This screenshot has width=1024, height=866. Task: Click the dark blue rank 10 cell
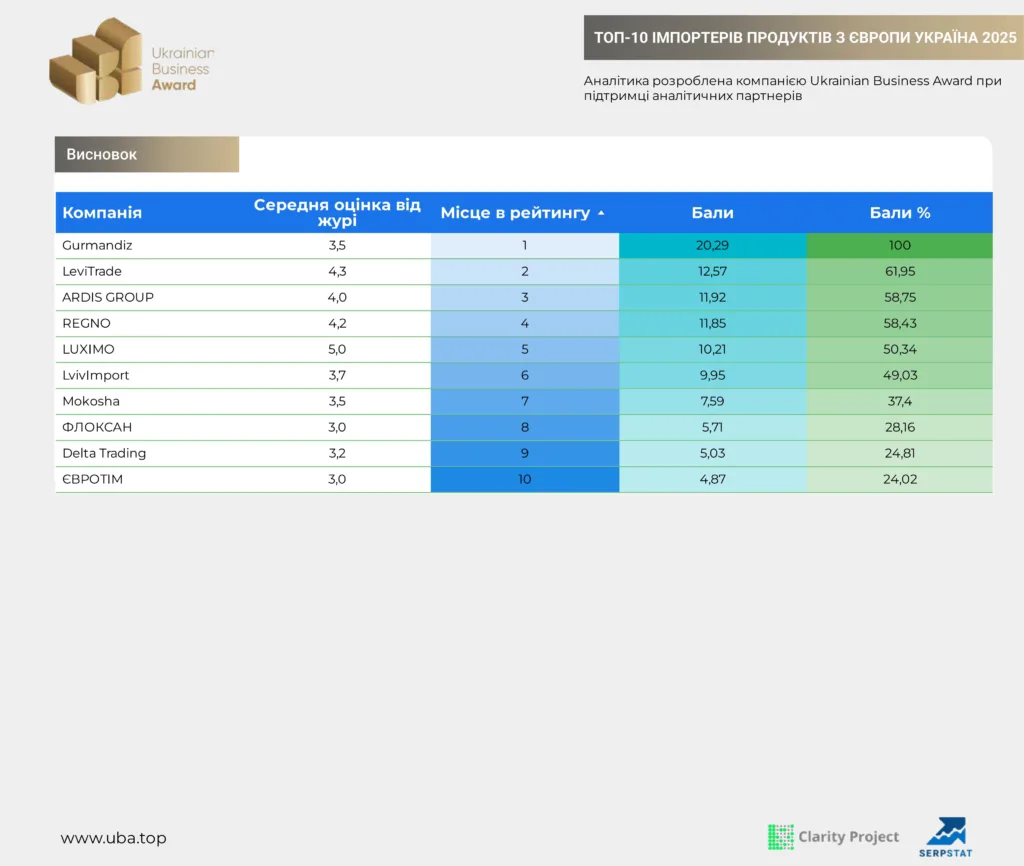tap(524, 479)
